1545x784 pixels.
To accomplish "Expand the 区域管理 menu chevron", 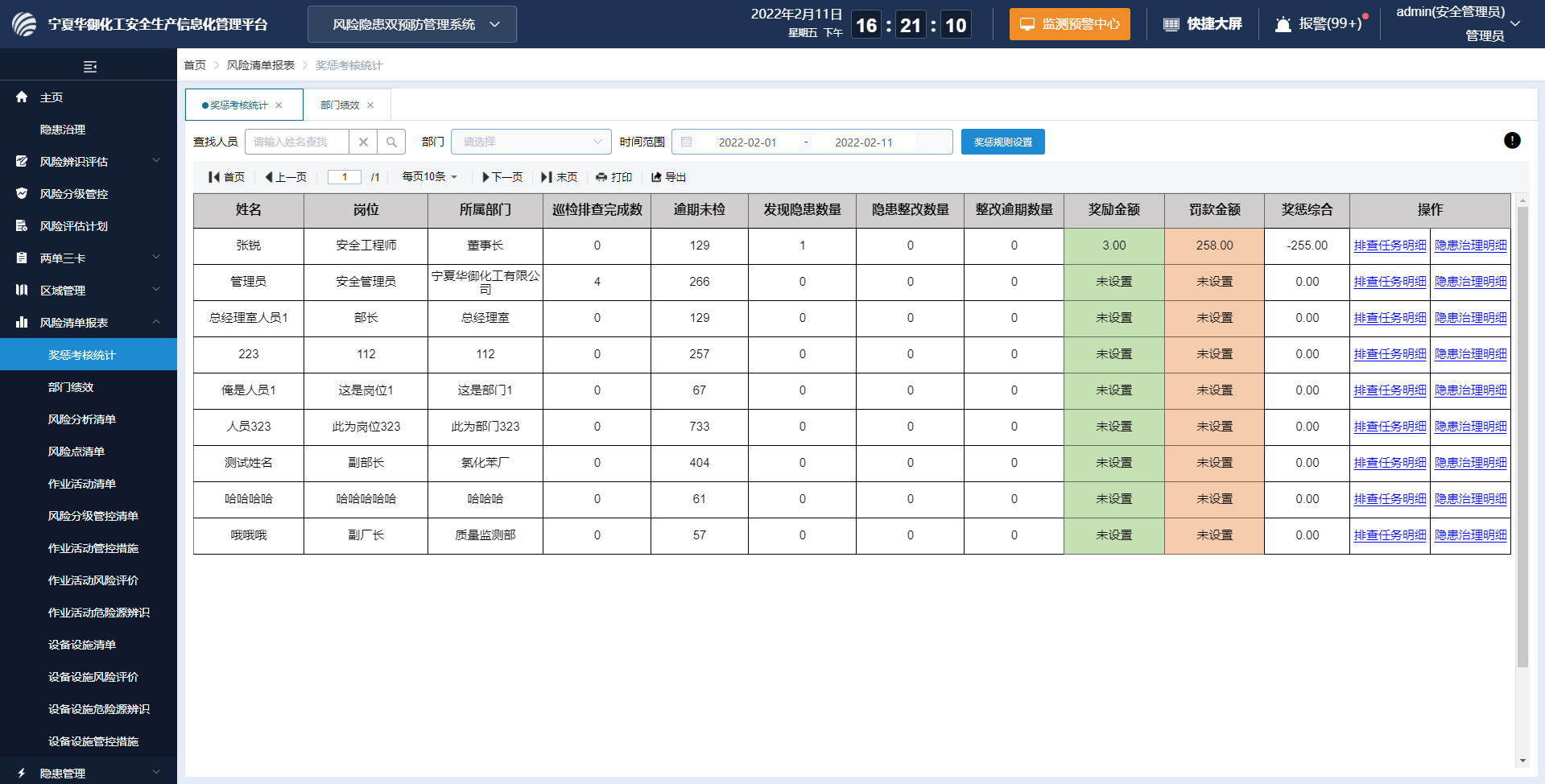I will (156, 290).
